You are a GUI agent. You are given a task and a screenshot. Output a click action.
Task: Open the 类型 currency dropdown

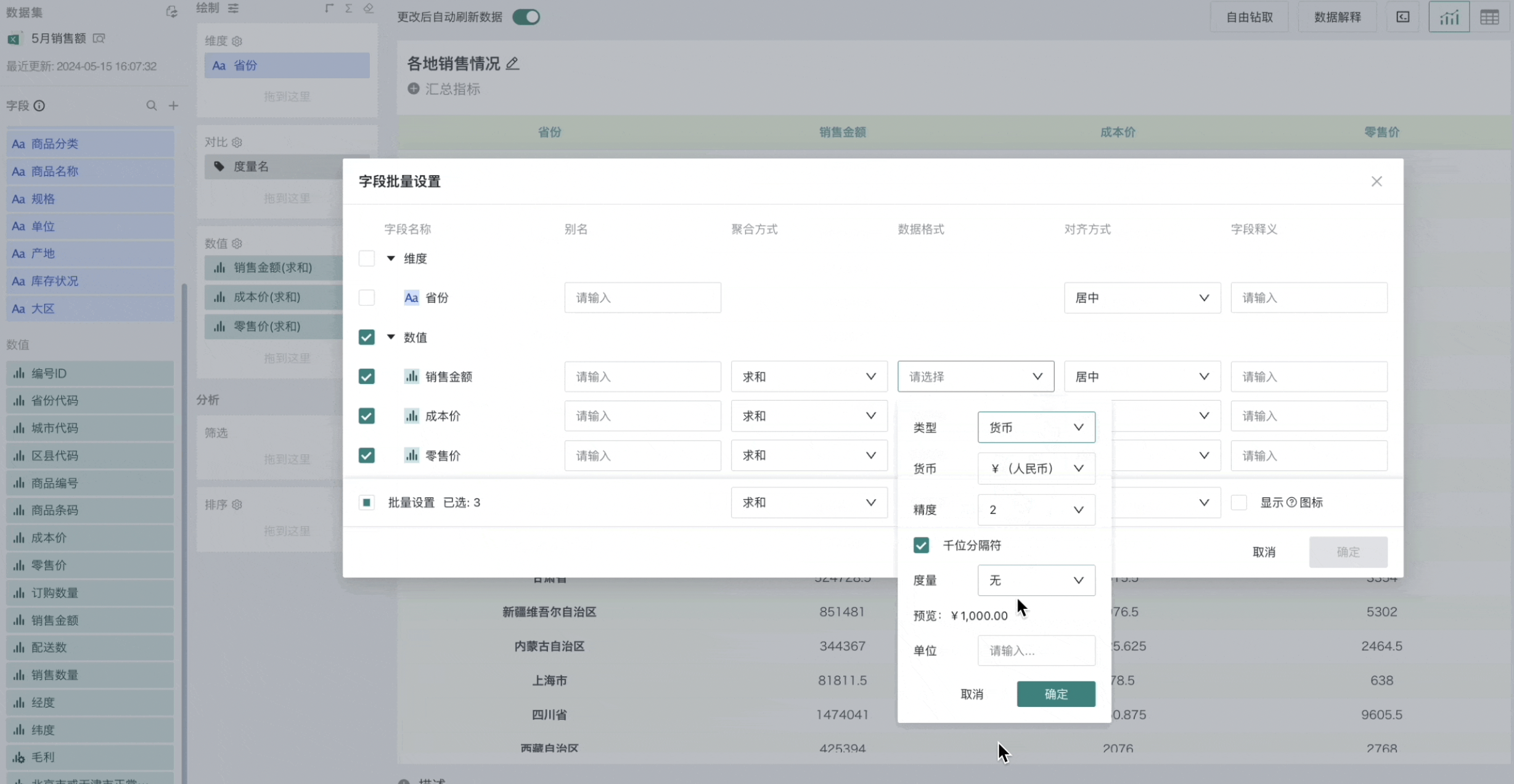pos(1036,427)
